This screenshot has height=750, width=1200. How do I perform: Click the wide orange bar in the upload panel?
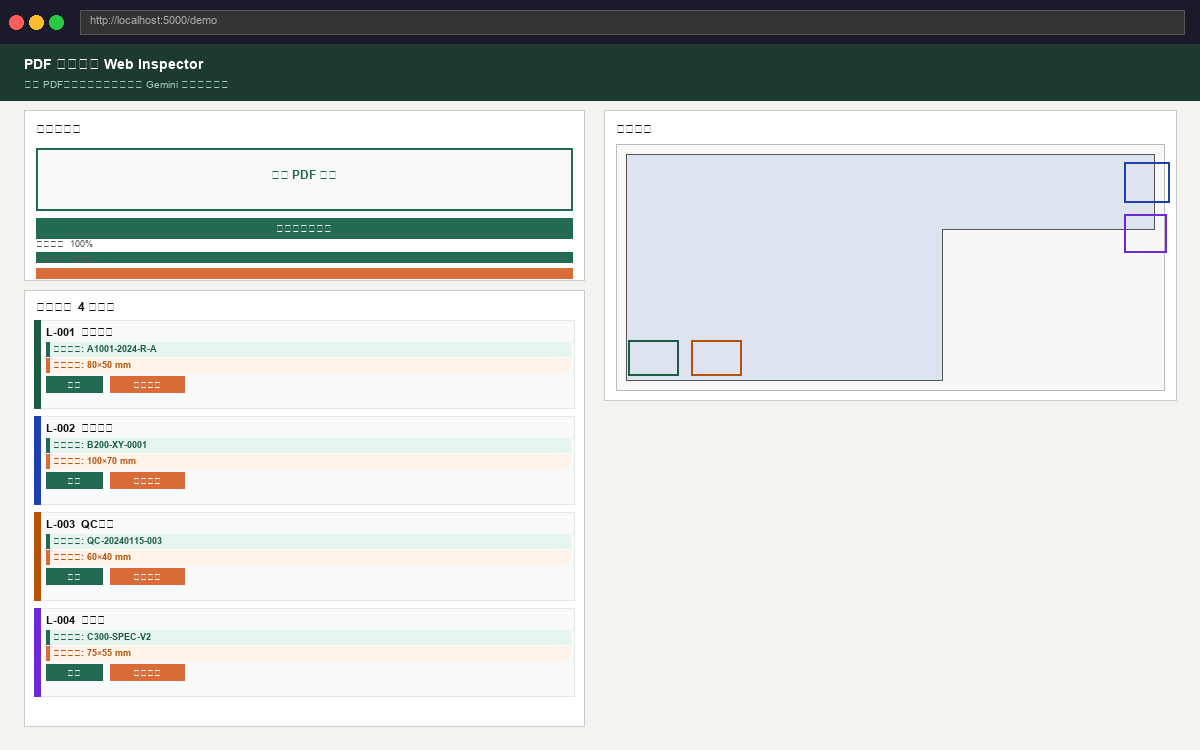click(x=304, y=273)
